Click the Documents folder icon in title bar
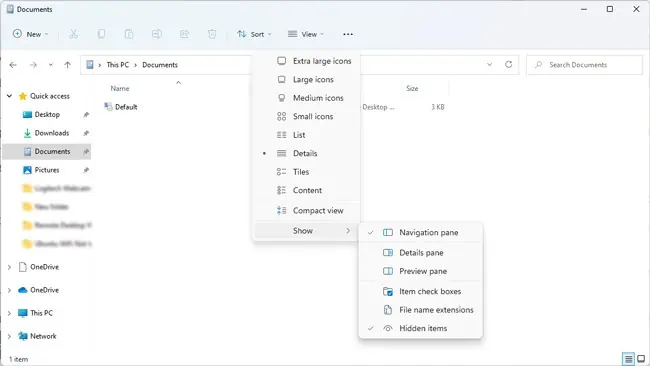The height and width of the screenshot is (366, 650). (10, 9)
